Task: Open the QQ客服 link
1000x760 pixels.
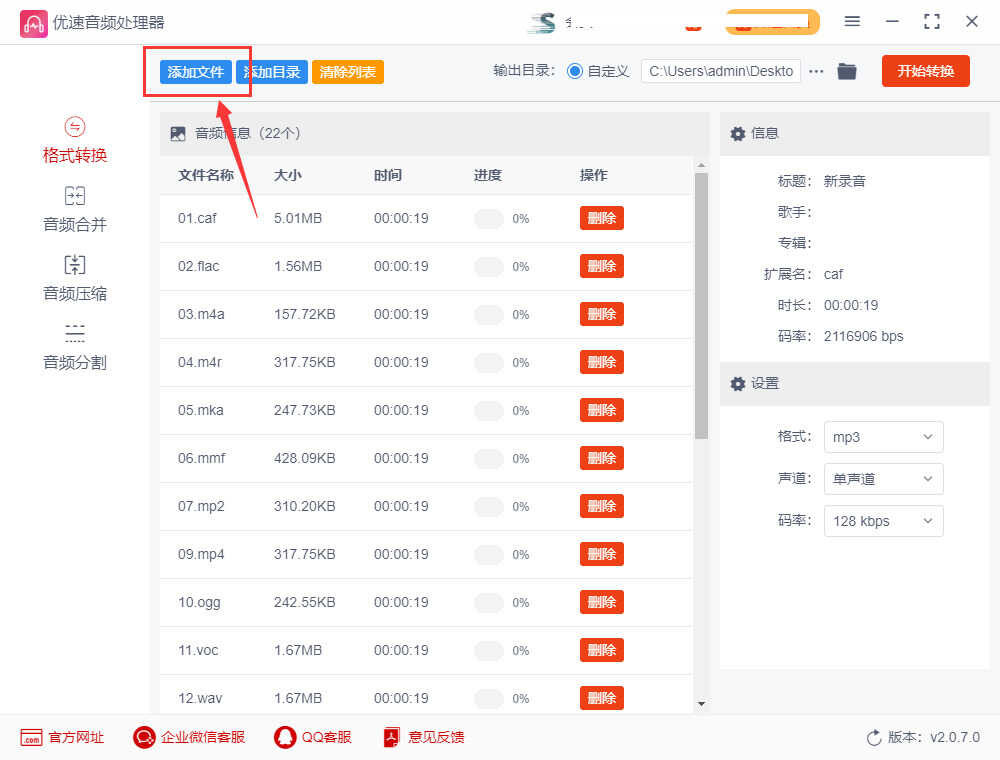Action: coord(312,737)
